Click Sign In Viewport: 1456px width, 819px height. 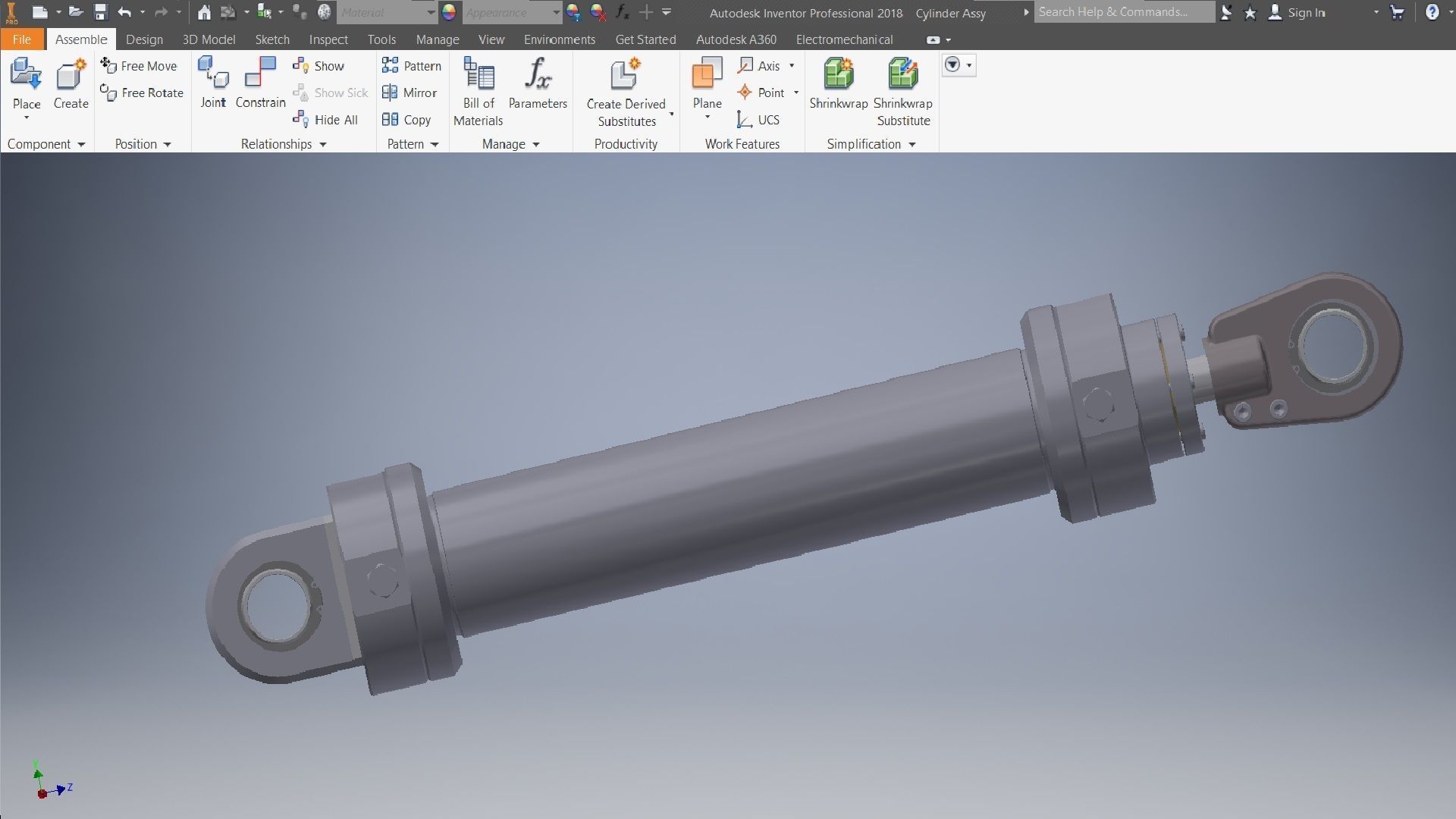coord(1306,12)
